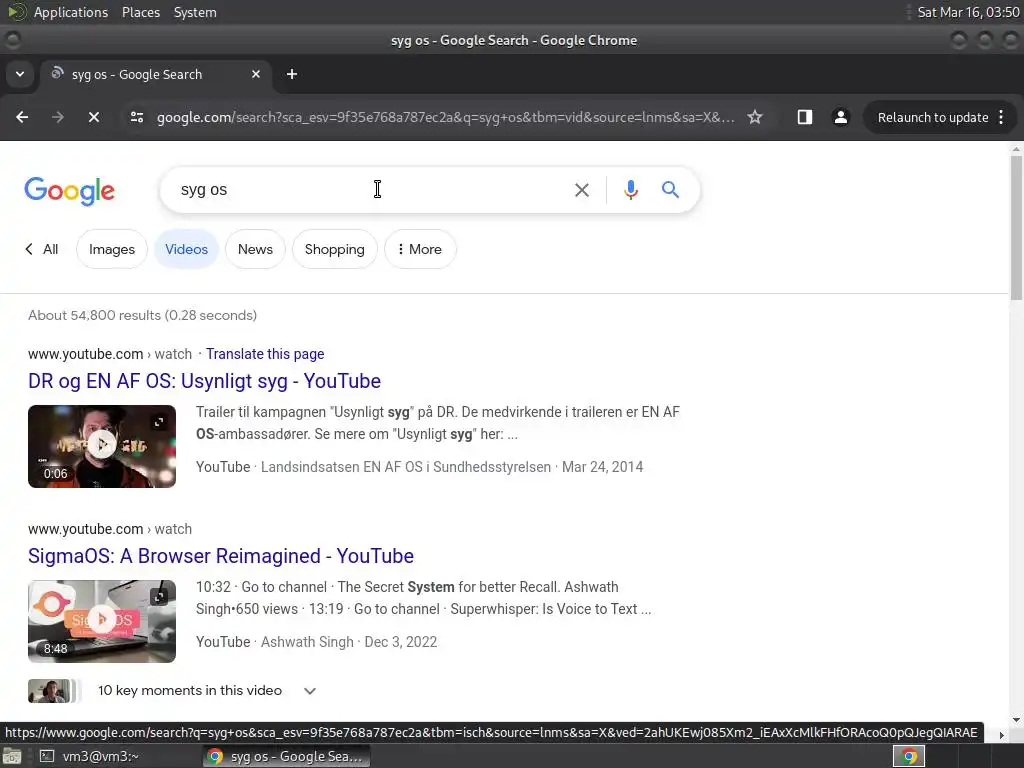Viewport: 1024px width, 768px height.
Task: Click the Chrome icon in bottom tray
Action: pyautogui.click(x=908, y=756)
